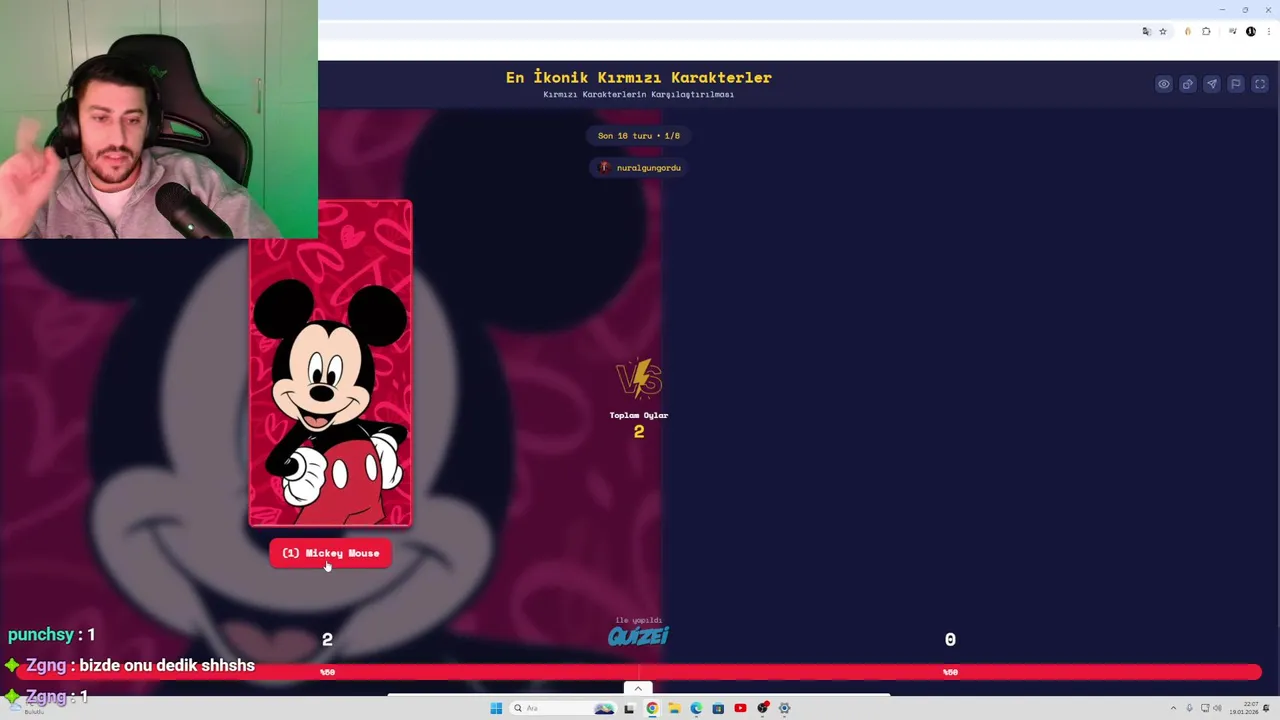This screenshot has width=1280, height=720.
Task: Minimize the Chrome window
Action: pos(1222,9)
